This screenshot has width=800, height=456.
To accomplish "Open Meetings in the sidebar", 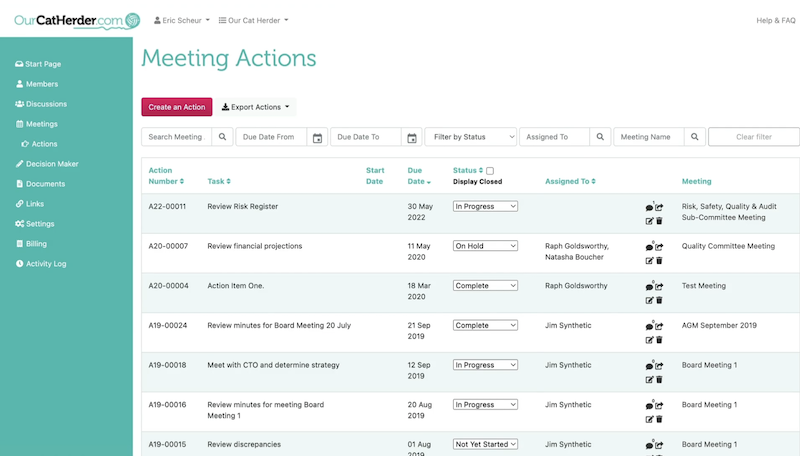I will coord(37,124).
